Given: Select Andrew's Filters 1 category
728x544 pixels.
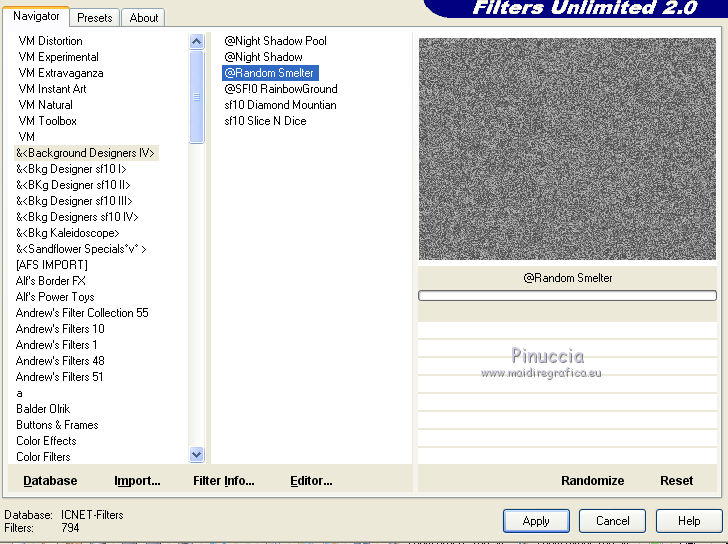Looking at the screenshot, I should 57,345.
